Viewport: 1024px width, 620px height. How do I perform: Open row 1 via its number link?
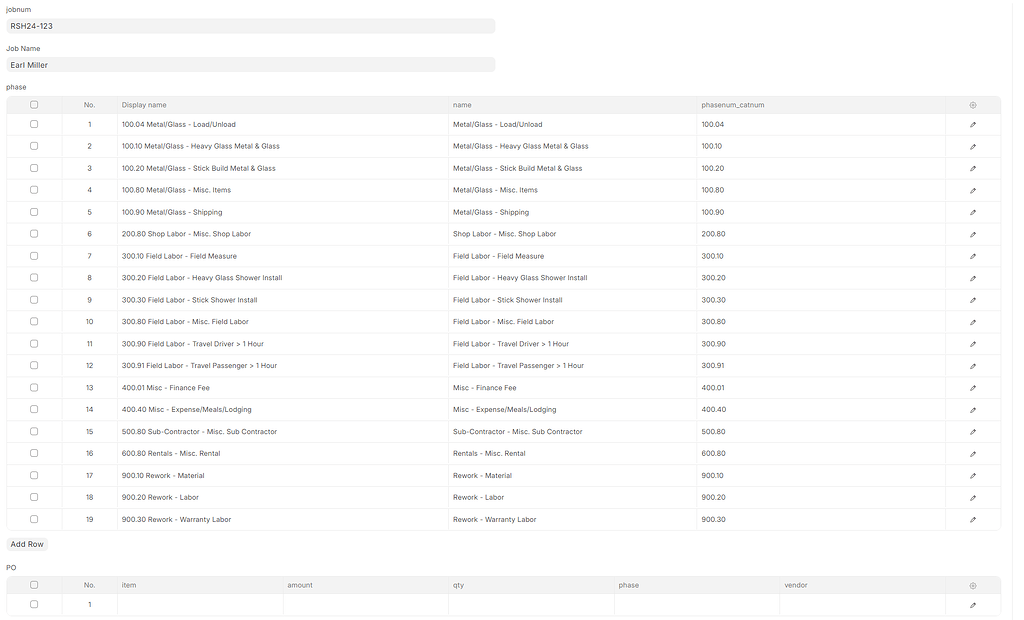coord(89,124)
